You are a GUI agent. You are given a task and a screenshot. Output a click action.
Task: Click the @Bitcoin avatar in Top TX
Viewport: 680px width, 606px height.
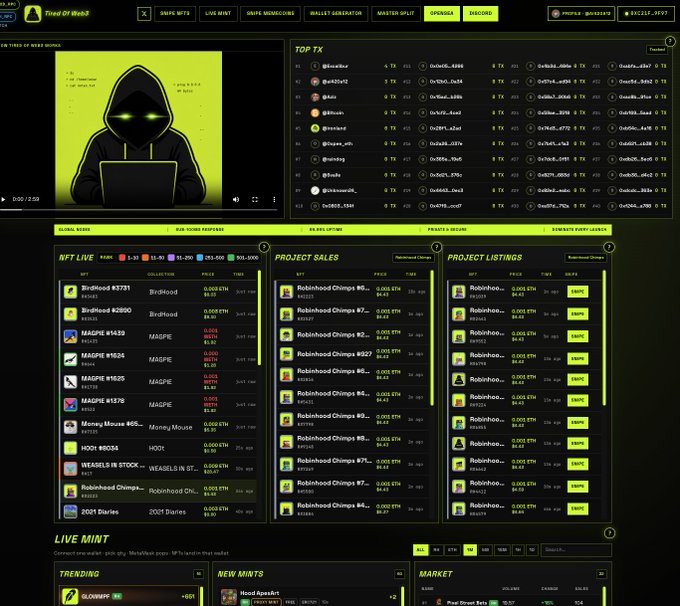315,113
